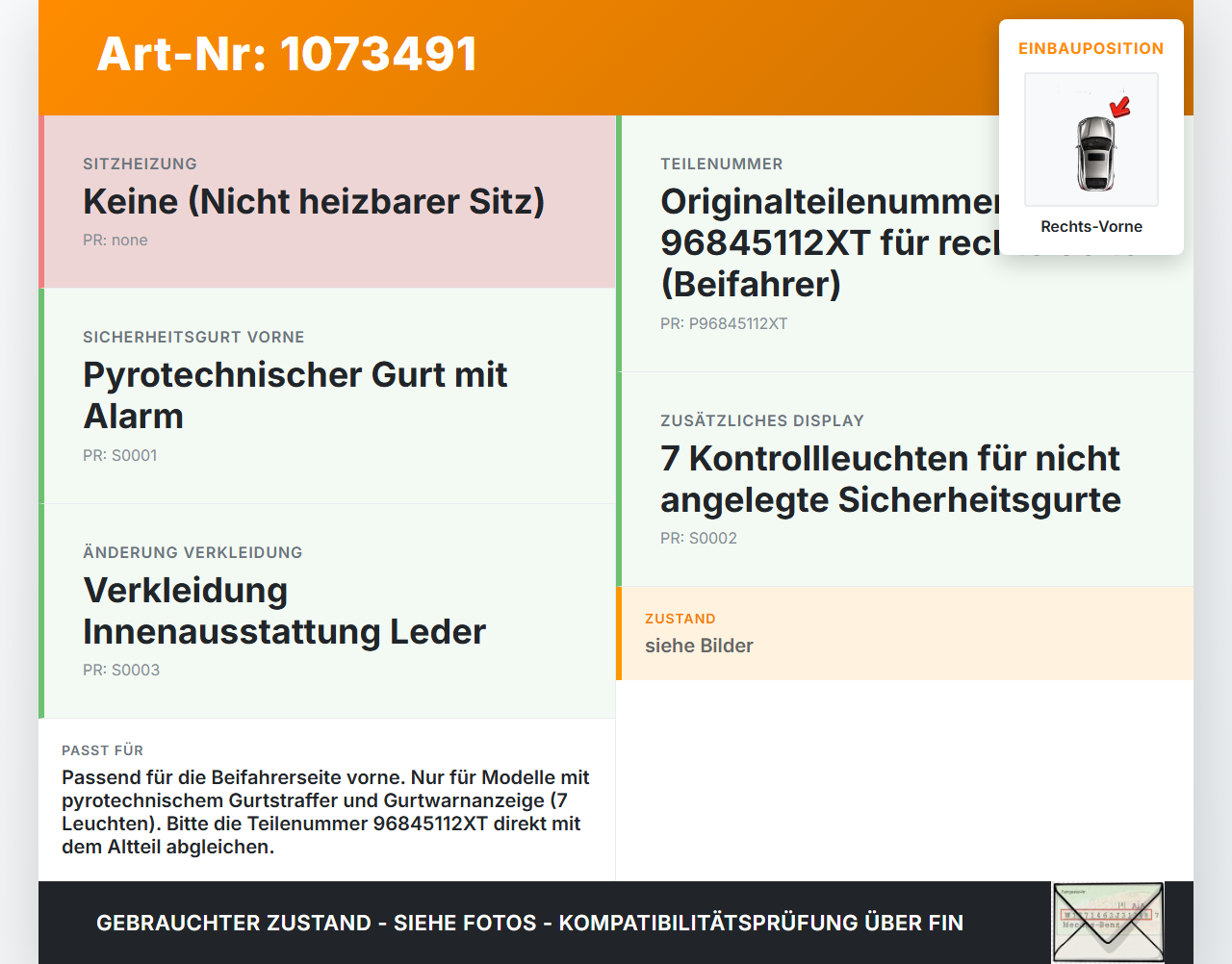Click the "EINBAUPOSITION" label
This screenshot has height=964, width=1232.
pos(1091,48)
